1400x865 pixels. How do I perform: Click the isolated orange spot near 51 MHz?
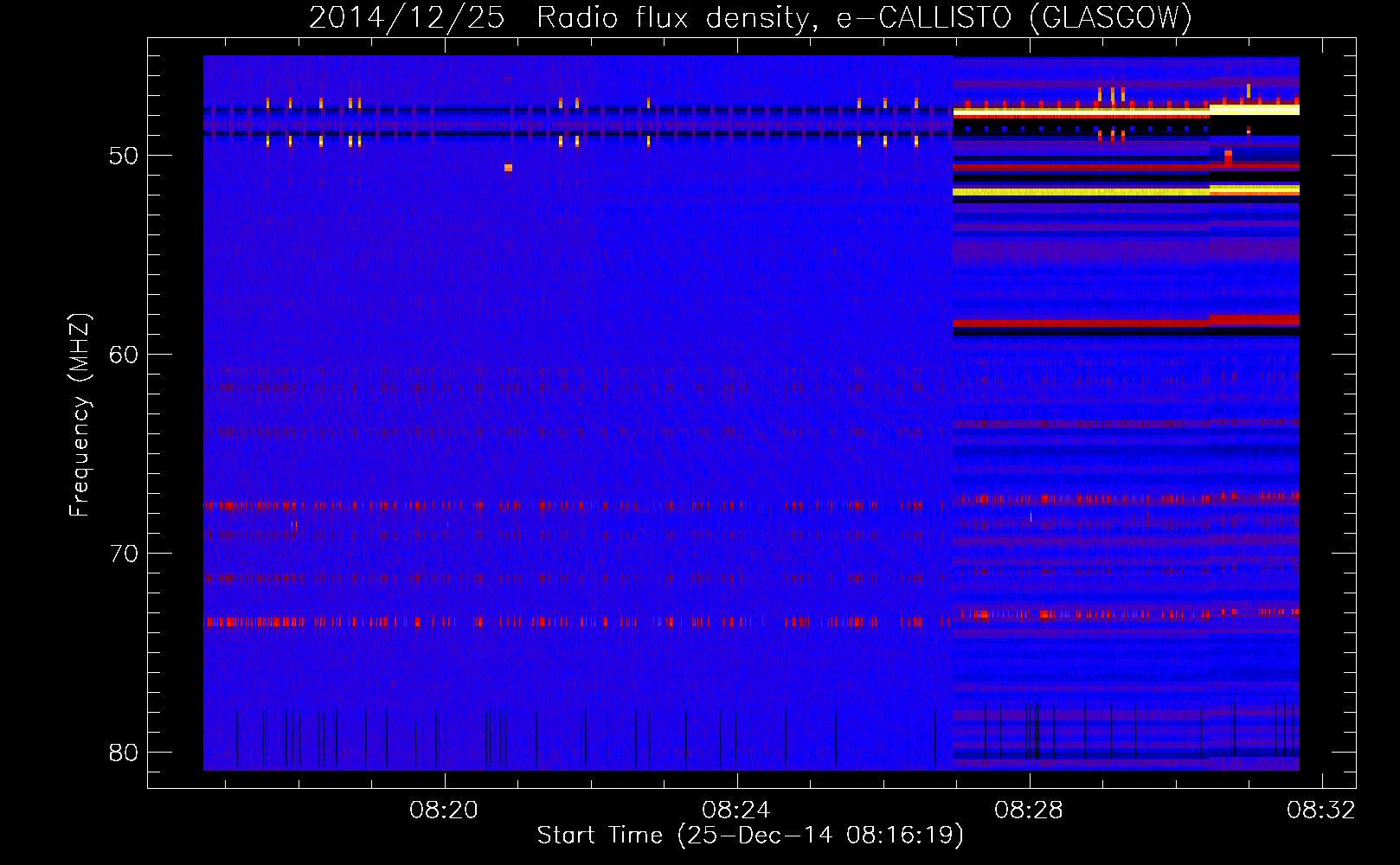[x=508, y=168]
